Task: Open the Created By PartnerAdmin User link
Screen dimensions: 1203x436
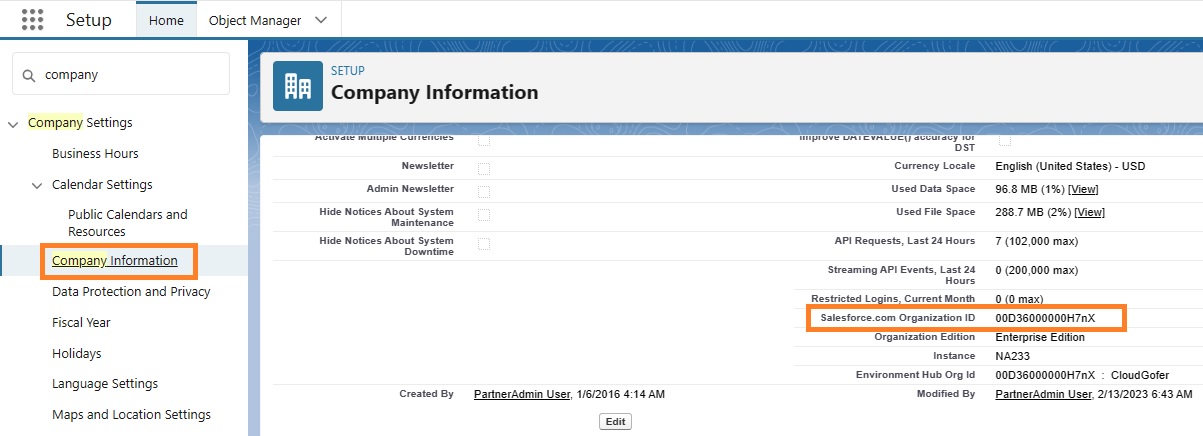Action: point(521,394)
